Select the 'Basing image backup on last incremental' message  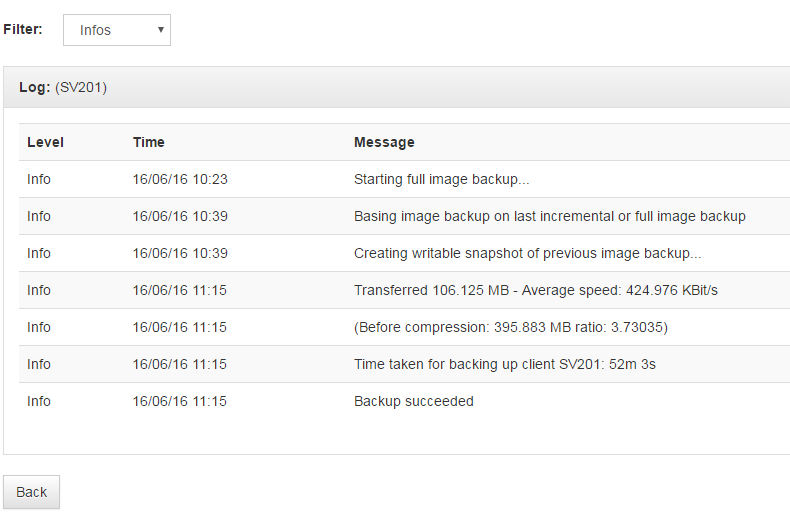pyautogui.click(x=550, y=216)
